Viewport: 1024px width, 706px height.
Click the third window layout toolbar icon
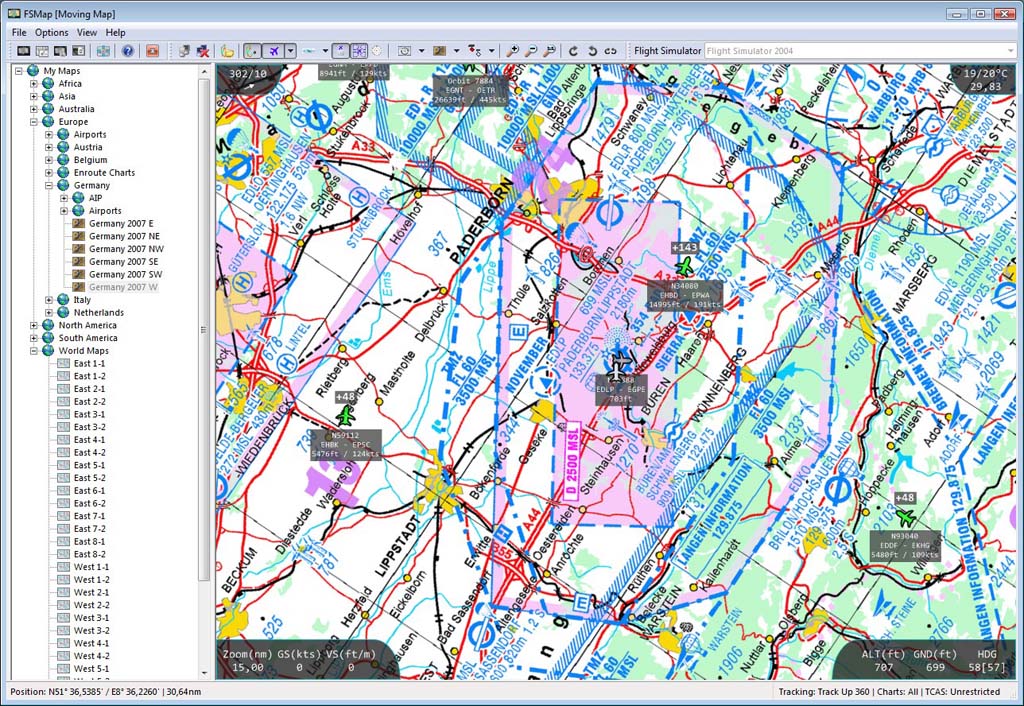(x=60, y=51)
